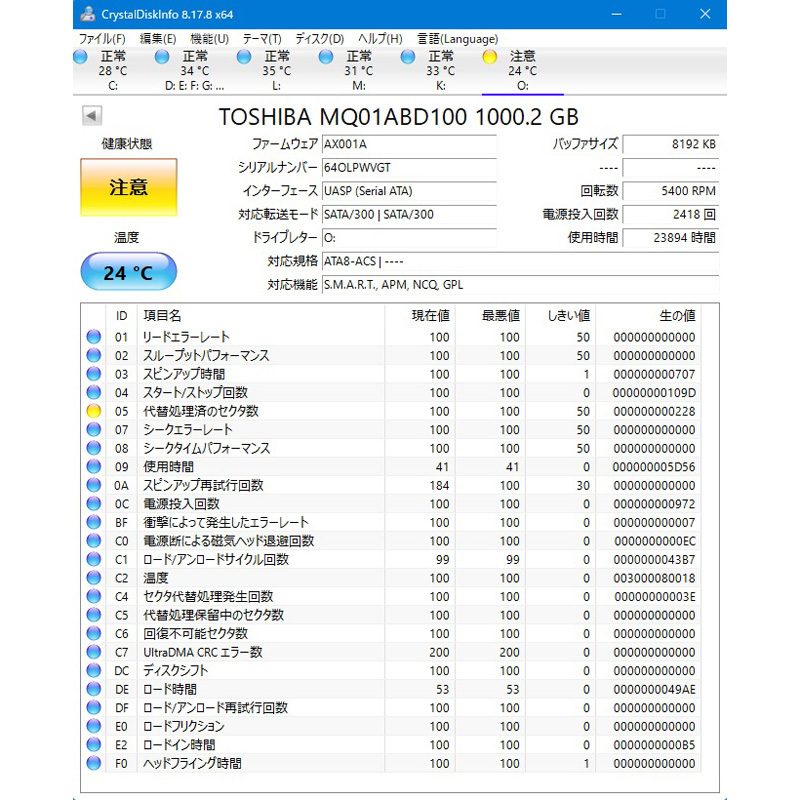Click the drive letter field O:
Image resolution: width=800 pixels, height=800 pixels.
pyautogui.click(x=409, y=238)
